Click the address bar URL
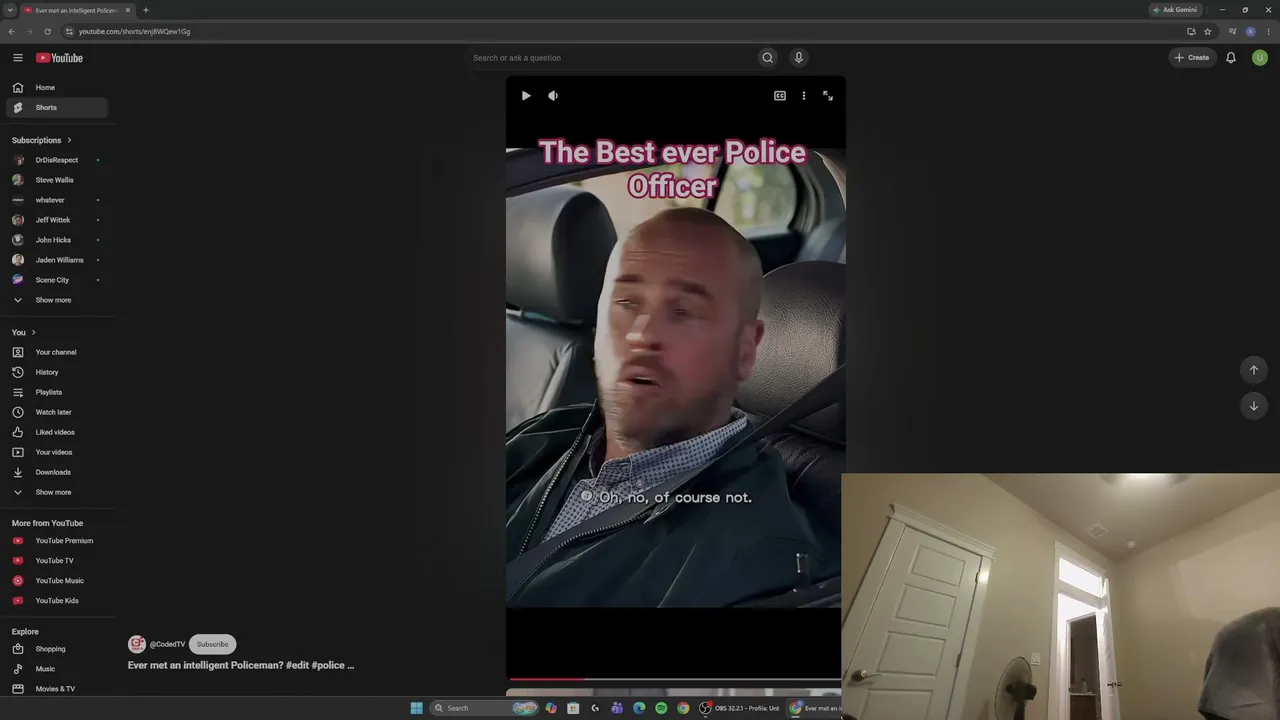 [134, 31]
